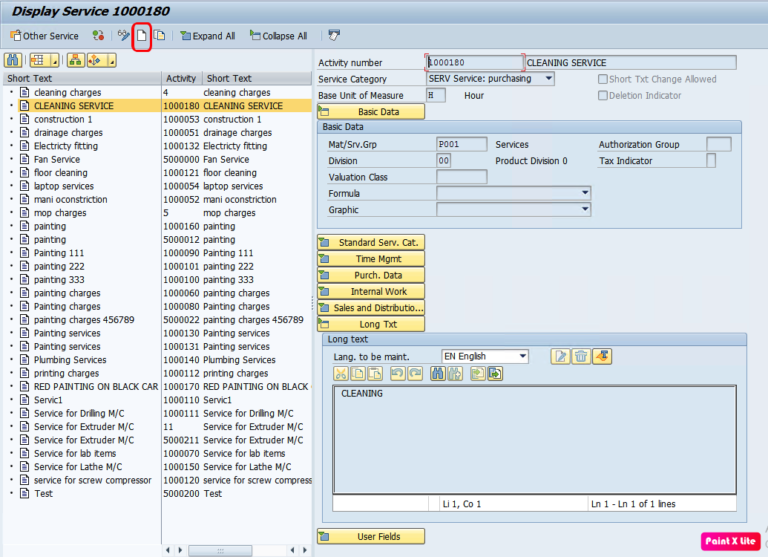Open Lang. to be maint. dropdown

(x=523, y=356)
